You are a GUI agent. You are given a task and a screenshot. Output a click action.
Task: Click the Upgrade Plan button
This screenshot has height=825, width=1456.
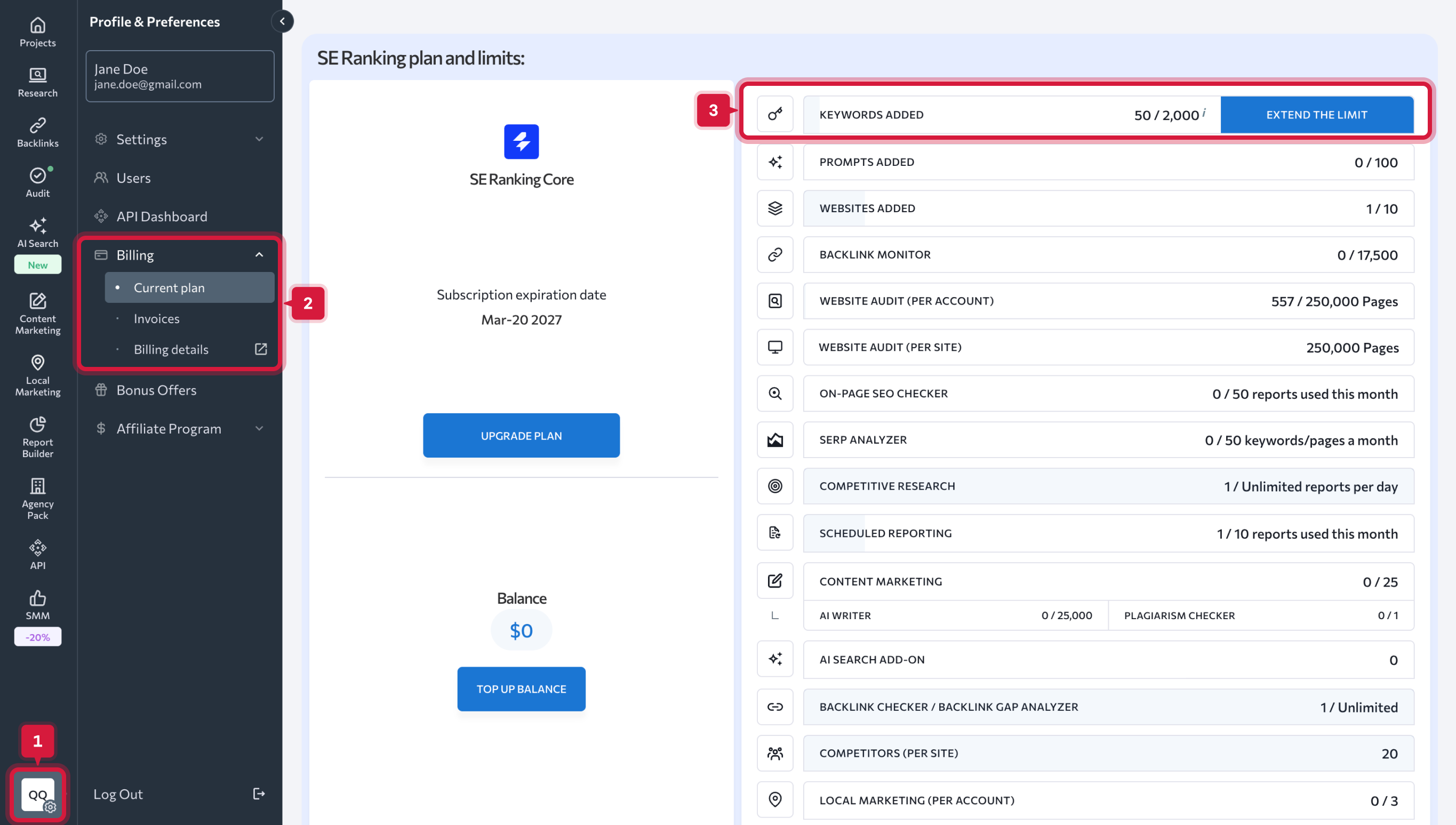521,436
